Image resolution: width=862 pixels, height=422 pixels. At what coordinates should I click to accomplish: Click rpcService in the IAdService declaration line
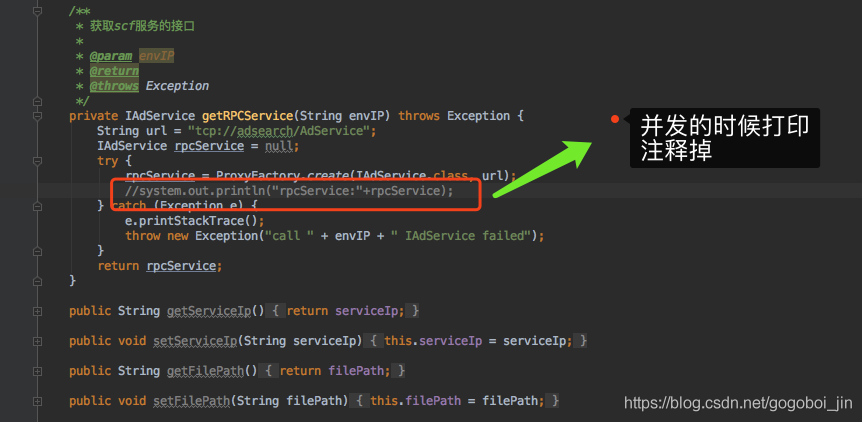tap(209, 146)
